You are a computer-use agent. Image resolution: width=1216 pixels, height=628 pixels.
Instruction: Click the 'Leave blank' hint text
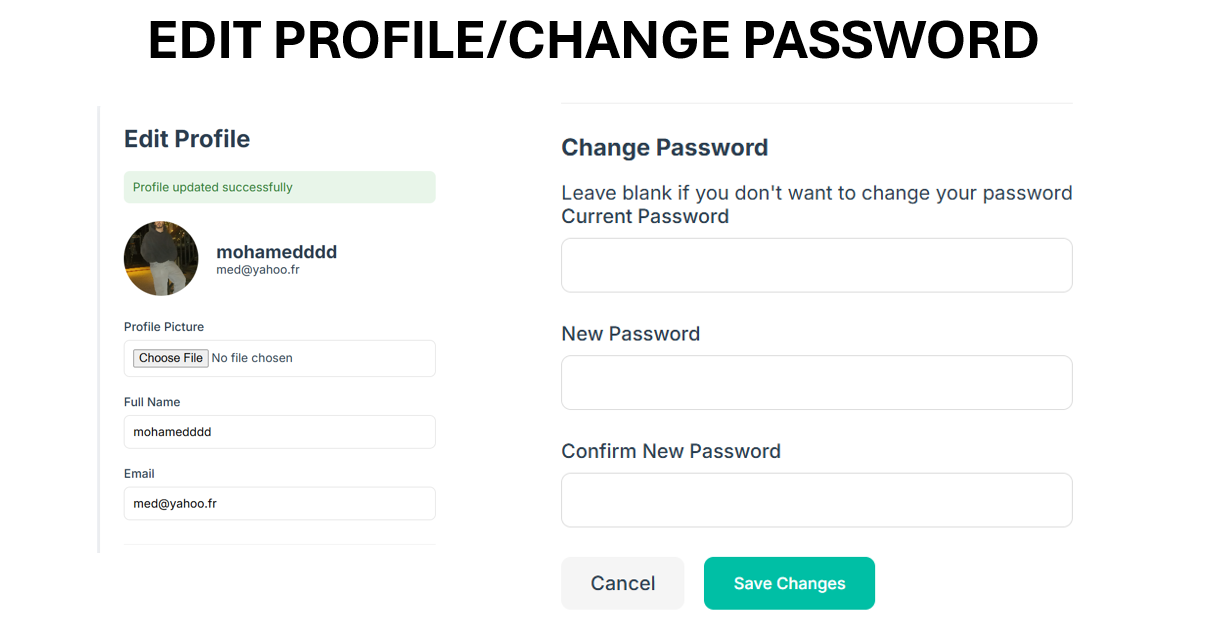pos(817,193)
